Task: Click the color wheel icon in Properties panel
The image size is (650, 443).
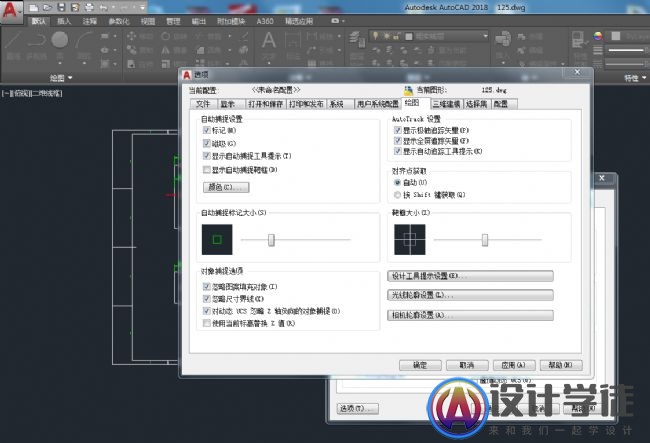Action: coord(597,36)
